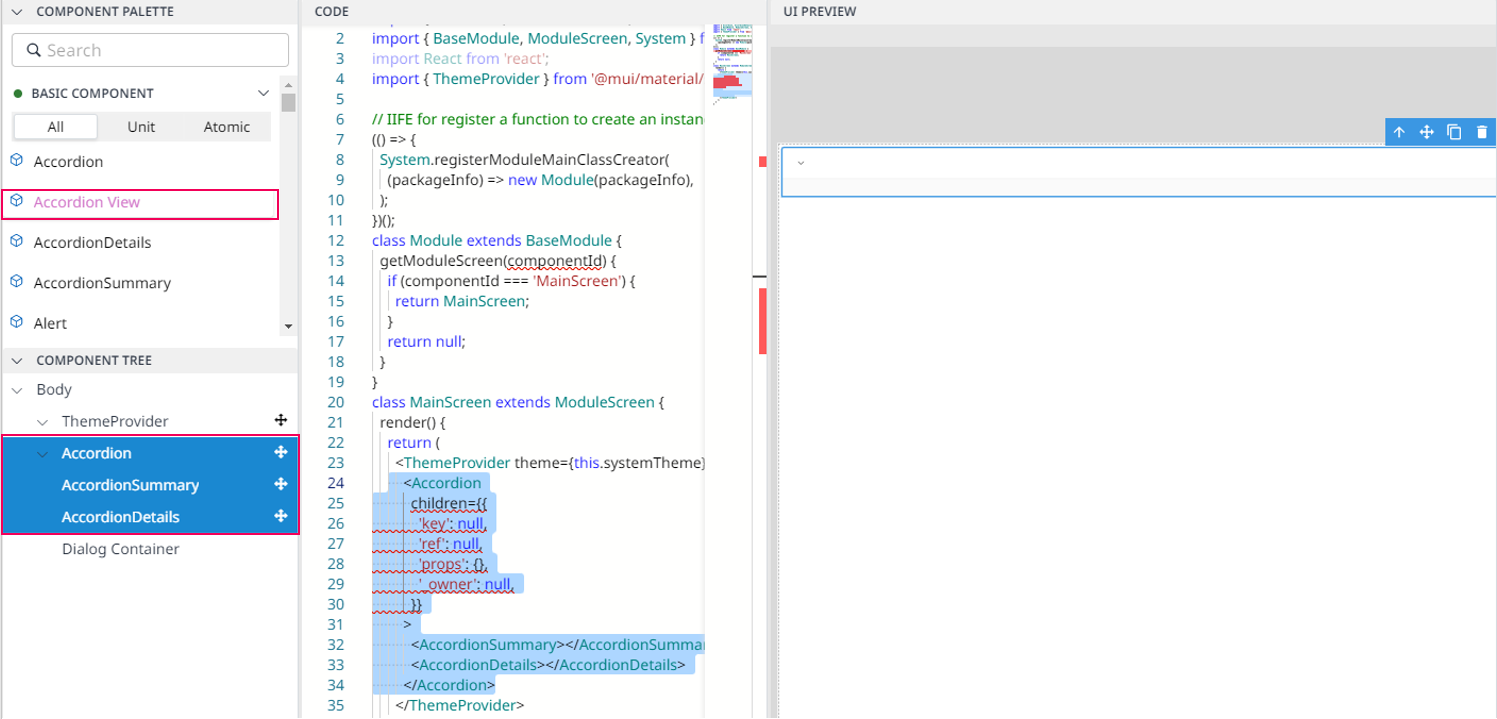Image resolution: width=1497 pixels, height=719 pixels.
Task: Click the select-parent up arrow in preview toolbar
Action: tap(1399, 132)
